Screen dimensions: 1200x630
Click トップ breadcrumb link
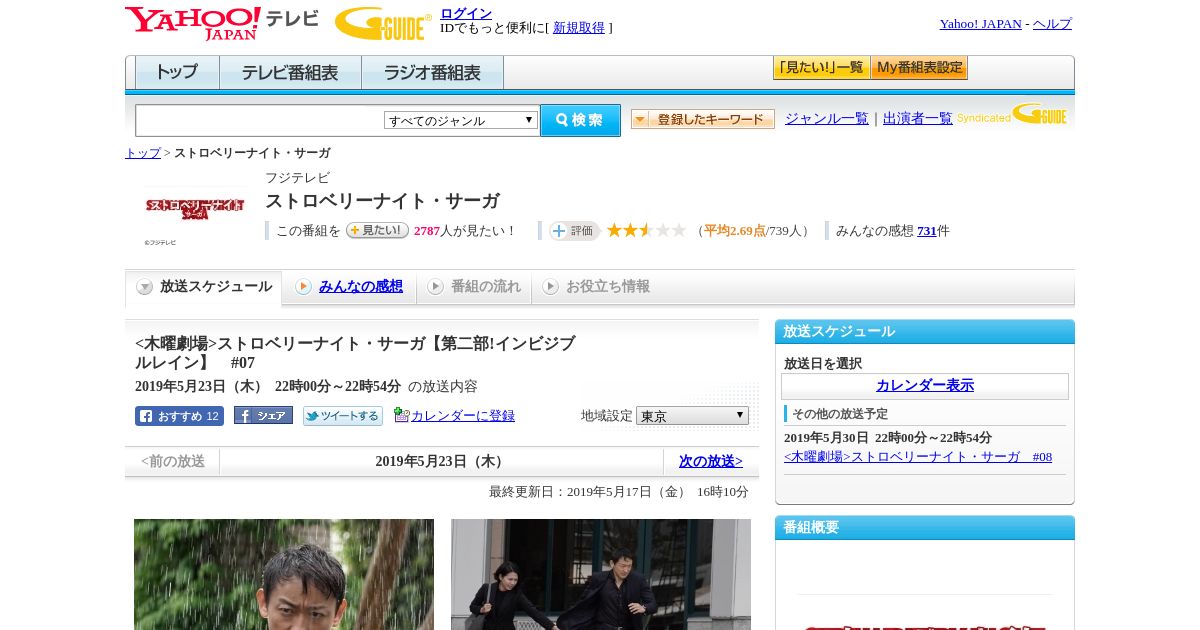click(143, 153)
